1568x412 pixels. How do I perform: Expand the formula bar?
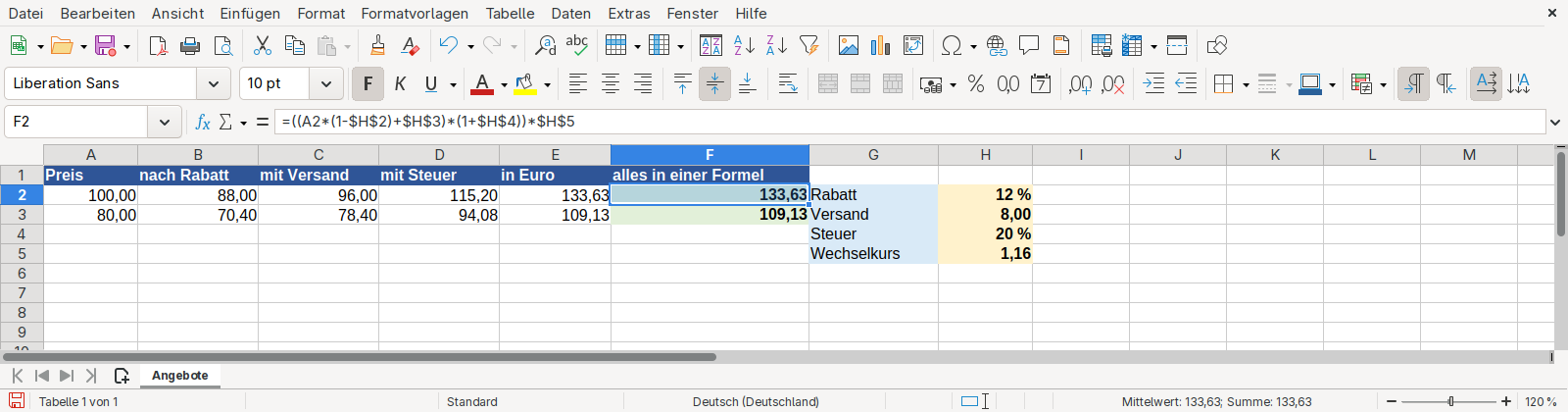coord(1554,122)
